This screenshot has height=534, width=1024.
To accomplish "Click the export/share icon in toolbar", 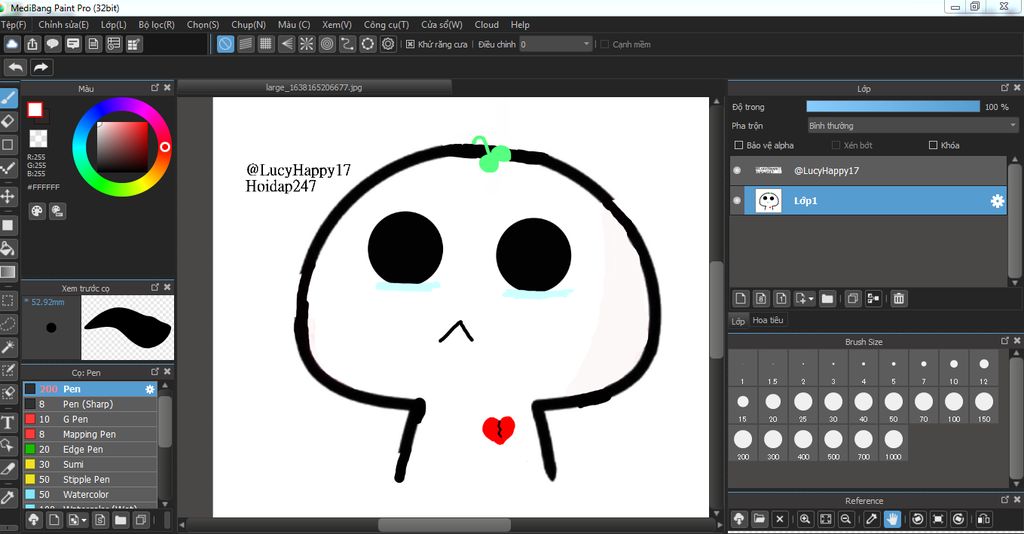I will pos(32,44).
